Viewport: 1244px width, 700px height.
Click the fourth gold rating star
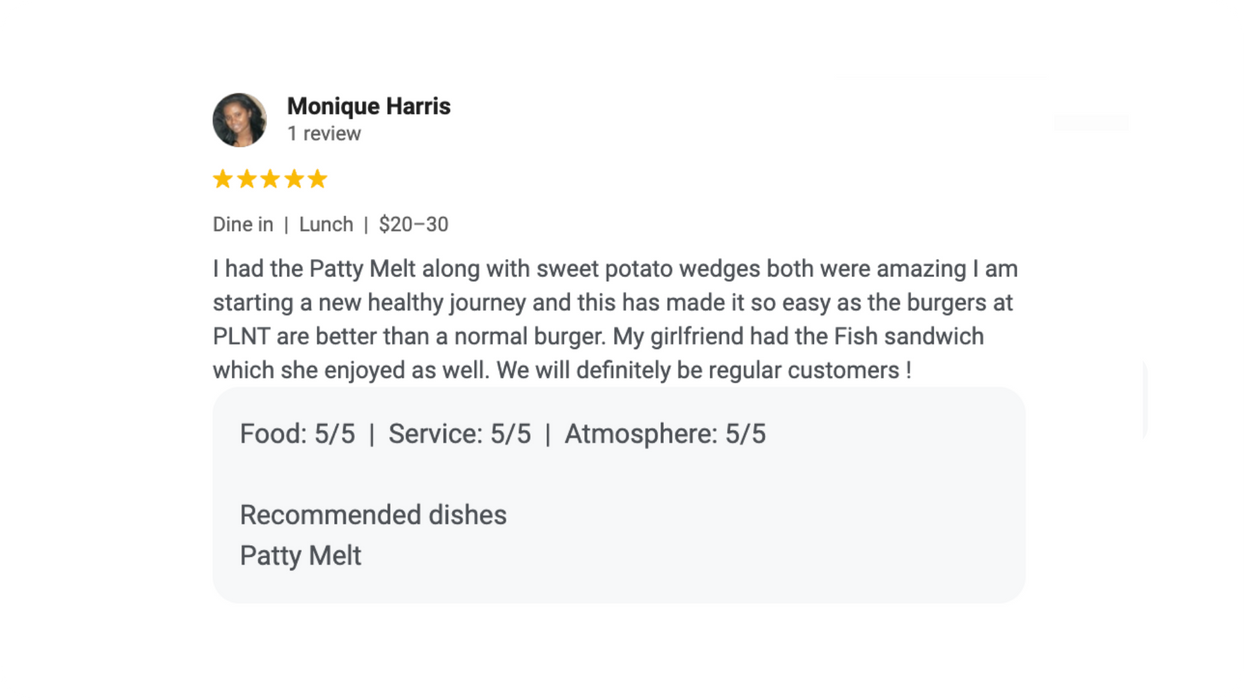tap(294, 179)
